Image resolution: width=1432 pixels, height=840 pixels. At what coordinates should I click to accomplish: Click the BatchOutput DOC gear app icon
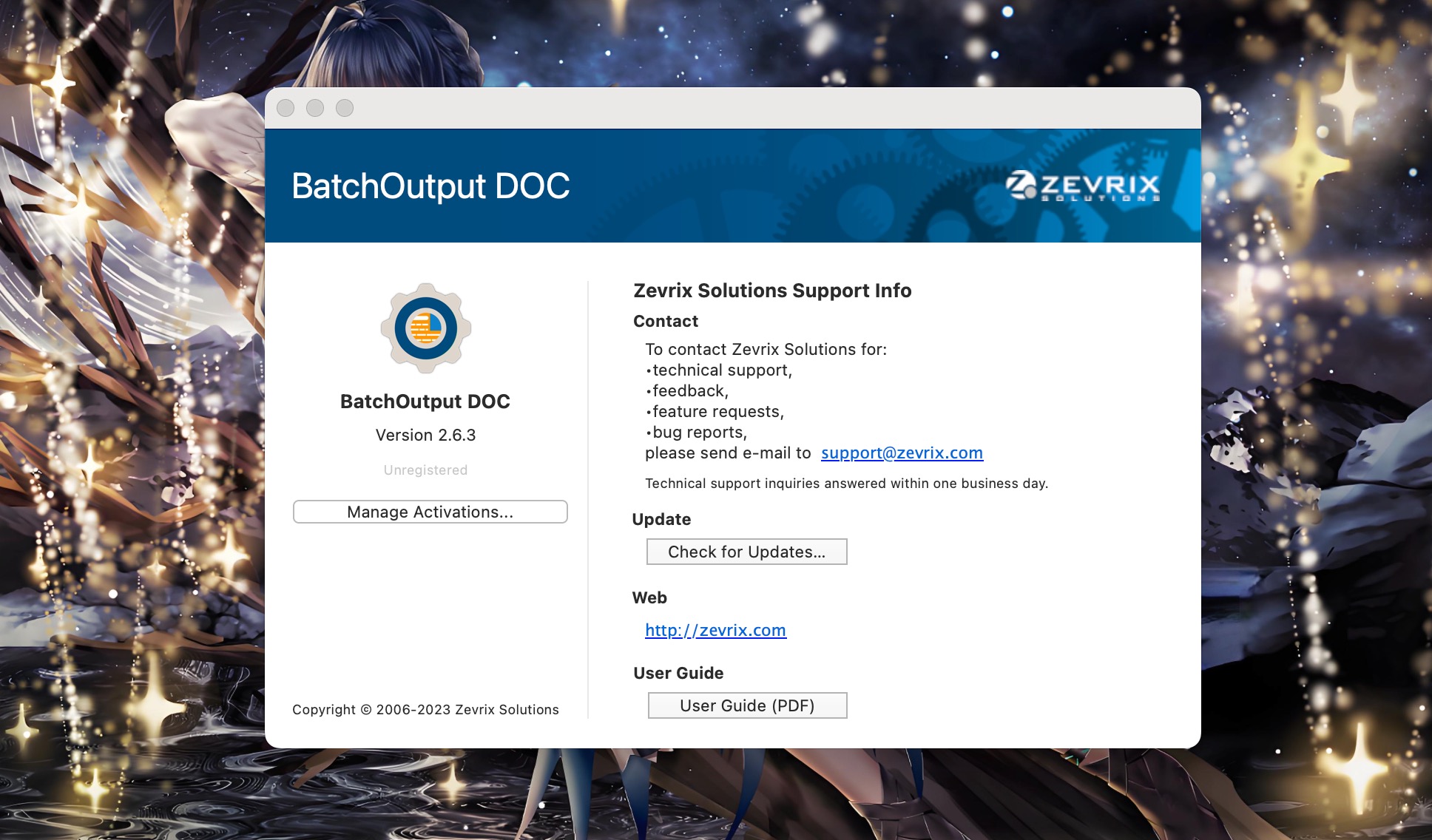[x=426, y=328]
